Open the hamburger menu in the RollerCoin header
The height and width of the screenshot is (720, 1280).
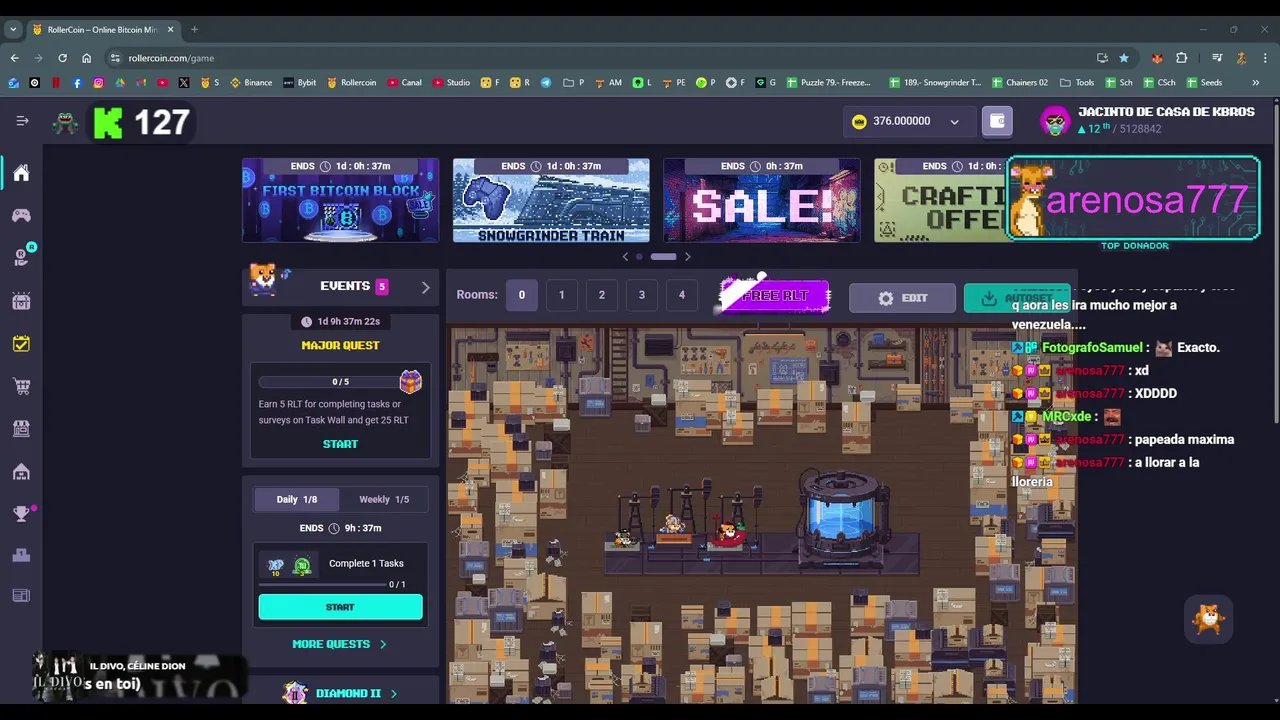pos(22,121)
